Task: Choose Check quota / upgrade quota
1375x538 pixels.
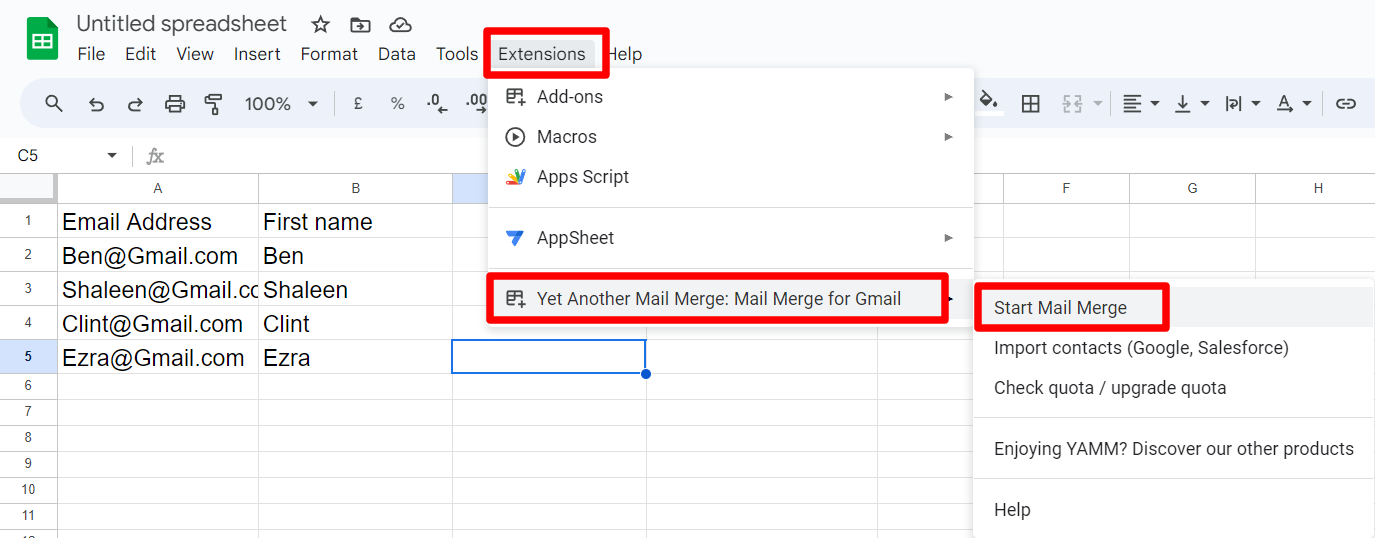Action: pyautogui.click(x=1110, y=388)
